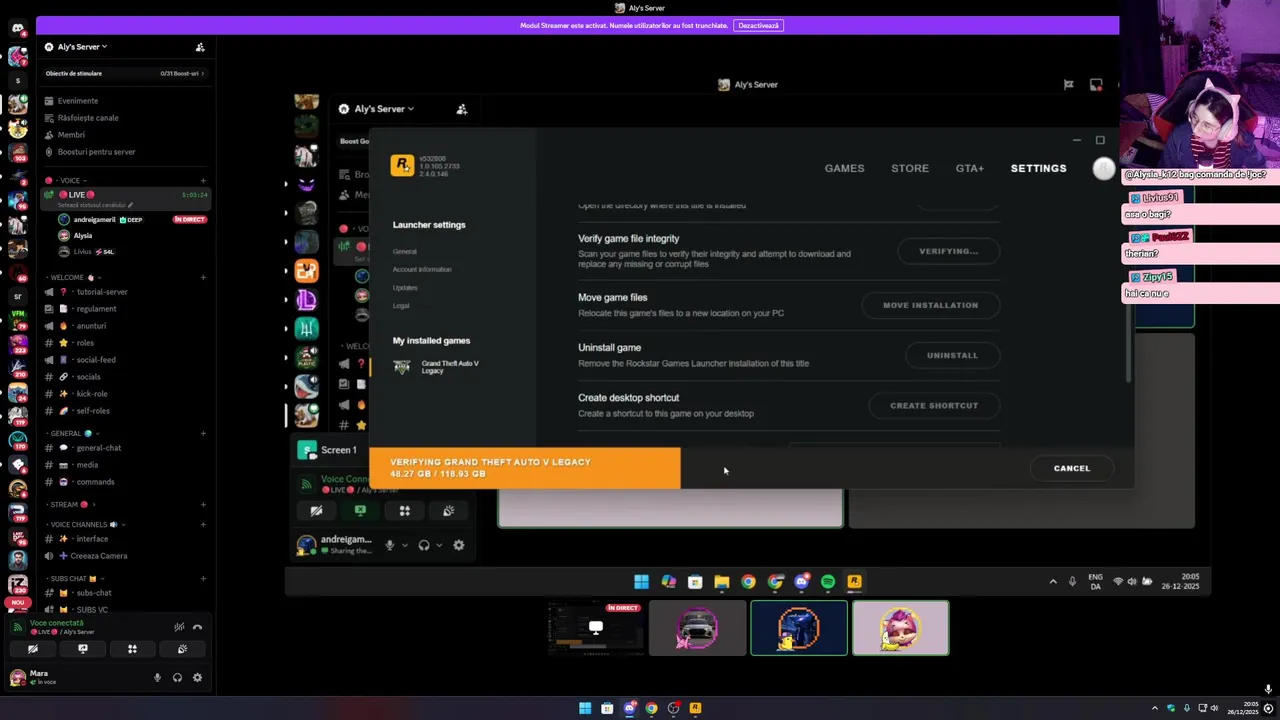Screen dimensions: 1280x720
Task: Open the Activities button in the voice panel
Action: tap(132, 649)
